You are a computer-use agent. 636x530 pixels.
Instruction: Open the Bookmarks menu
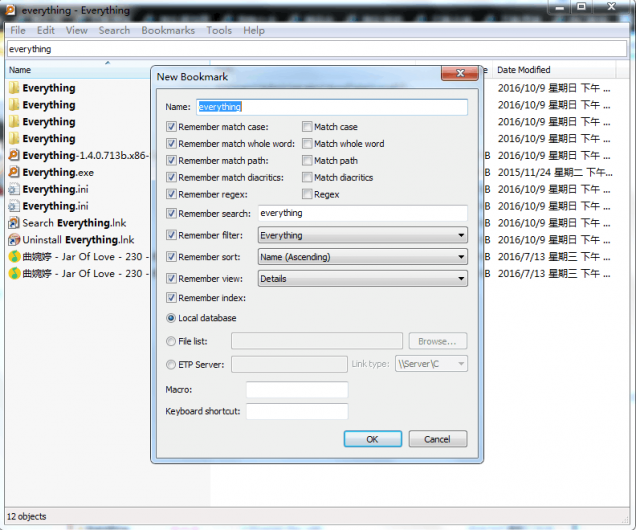168,30
